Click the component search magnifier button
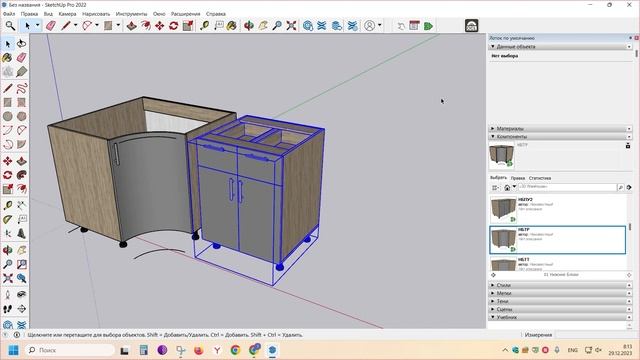Viewport: 640px width, 360px height. [x=620, y=187]
